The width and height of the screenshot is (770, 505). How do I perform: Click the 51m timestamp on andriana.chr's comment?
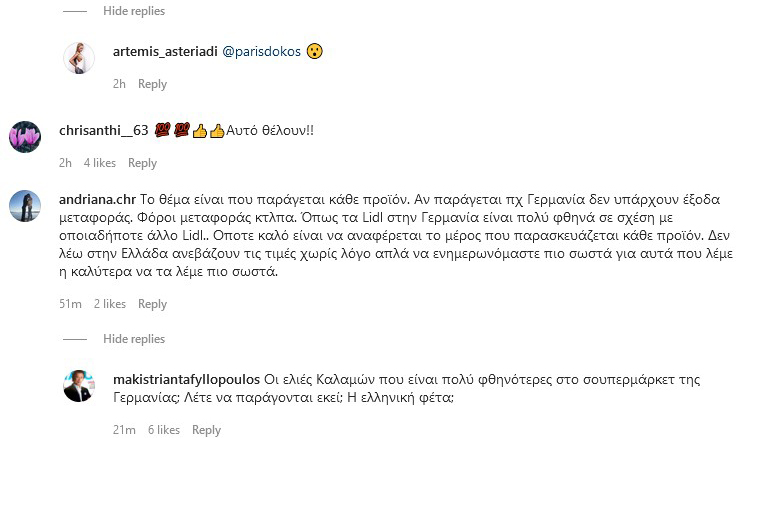coord(70,304)
